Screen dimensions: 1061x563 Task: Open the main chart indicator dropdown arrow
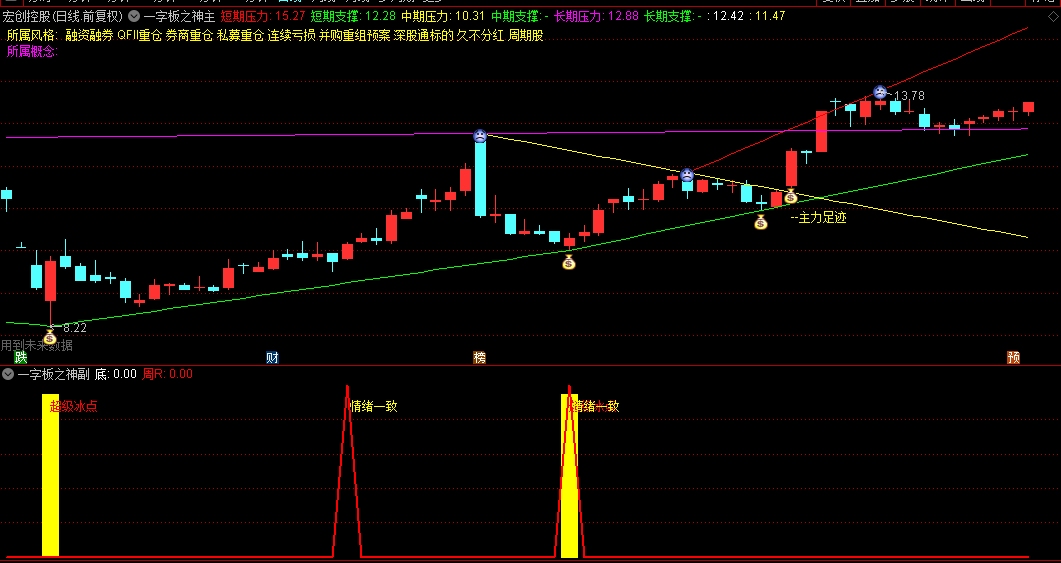134,16
